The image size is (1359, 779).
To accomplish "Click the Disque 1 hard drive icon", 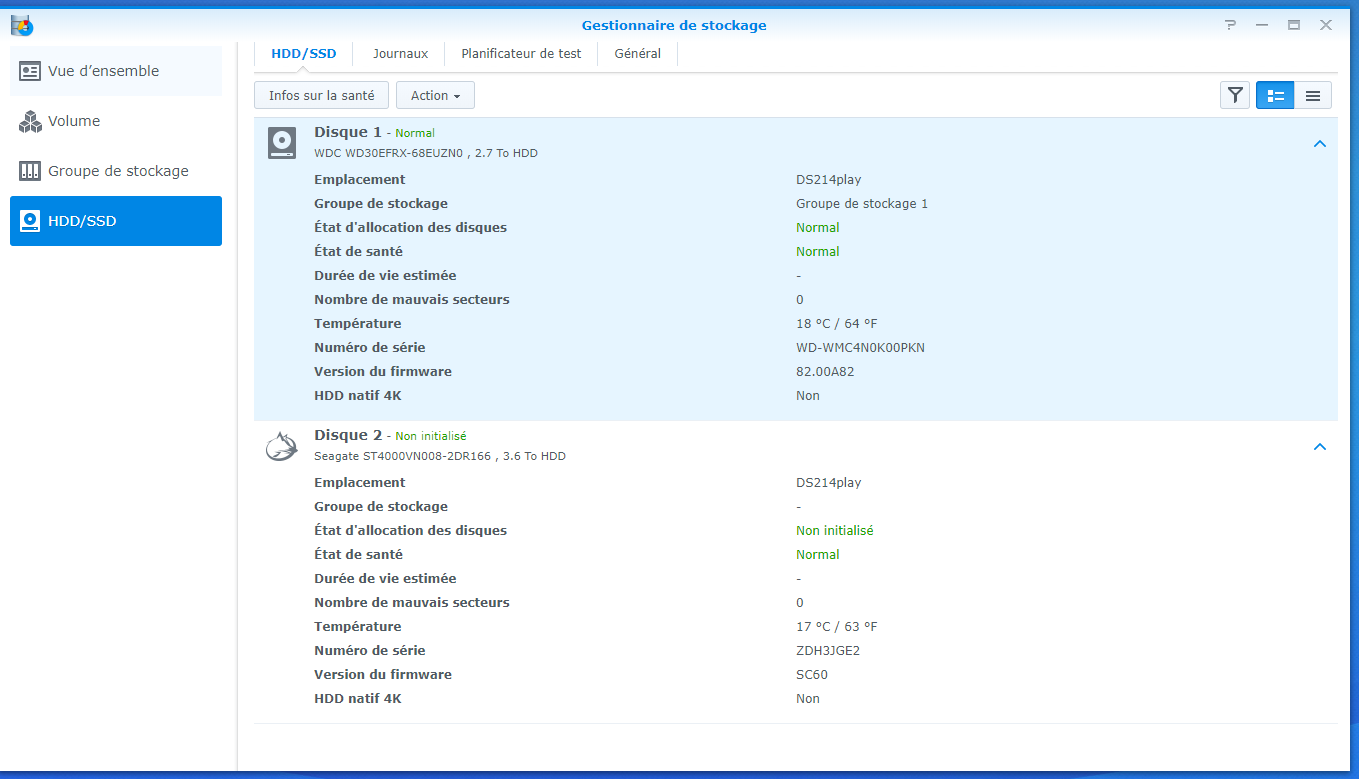I will [282, 143].
